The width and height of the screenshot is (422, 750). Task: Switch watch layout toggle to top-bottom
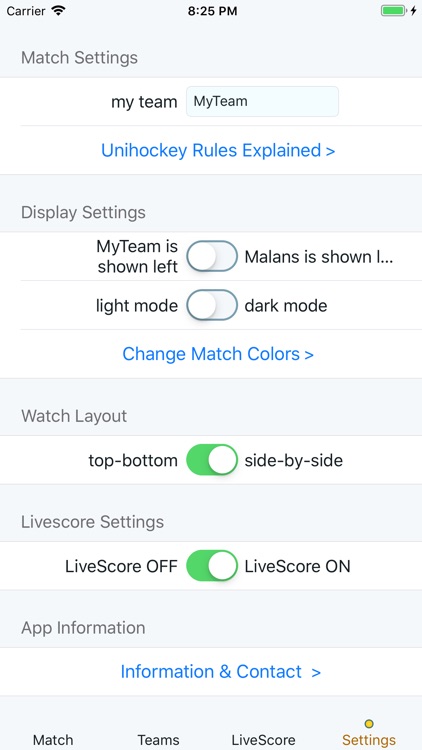click(x=212, y=460)
